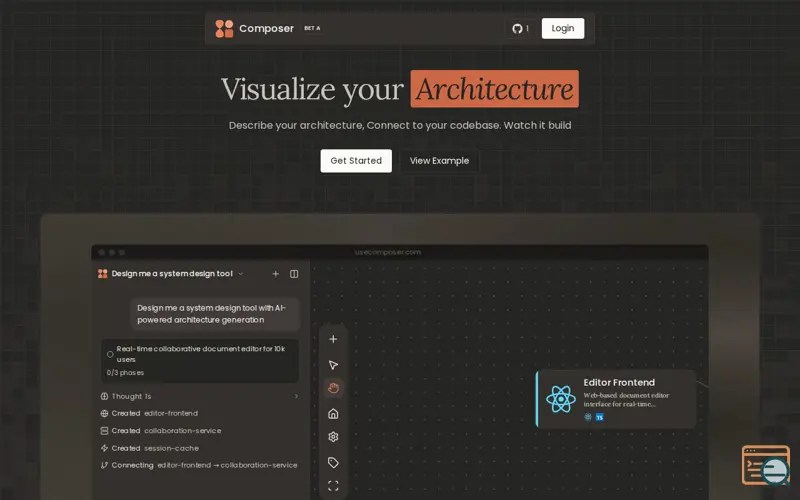Click the user prompt message bubble

(215, 314)
